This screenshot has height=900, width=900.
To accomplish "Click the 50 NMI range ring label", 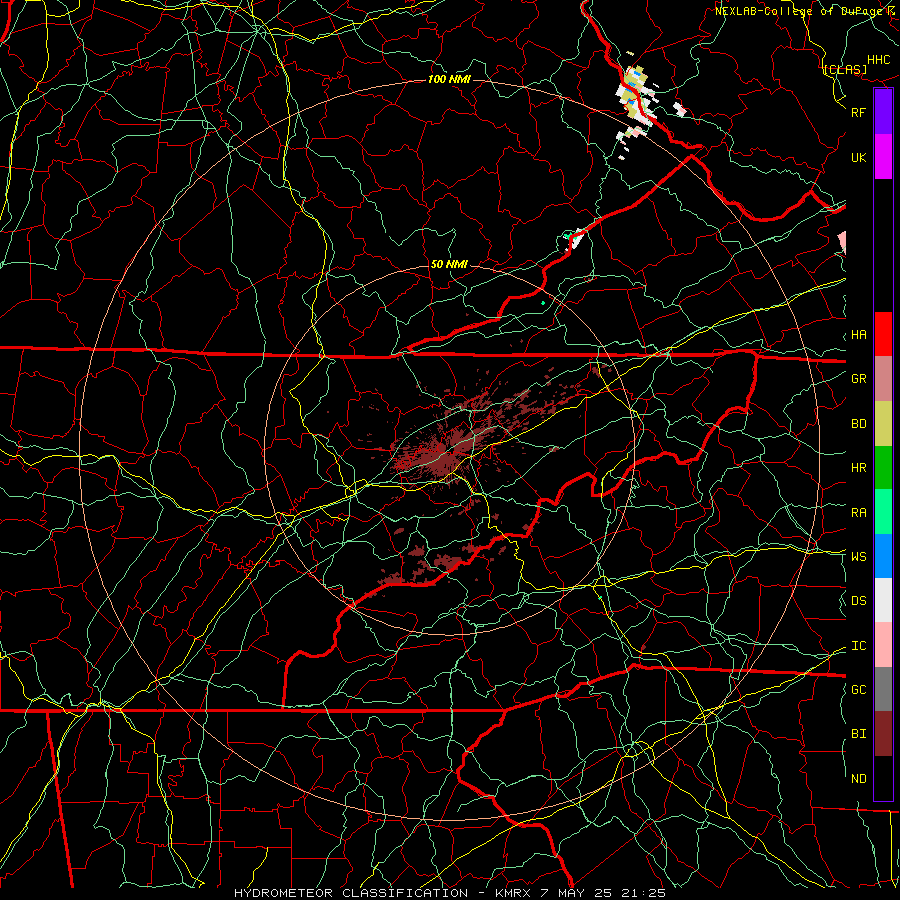I will click(x=449, y=265).
